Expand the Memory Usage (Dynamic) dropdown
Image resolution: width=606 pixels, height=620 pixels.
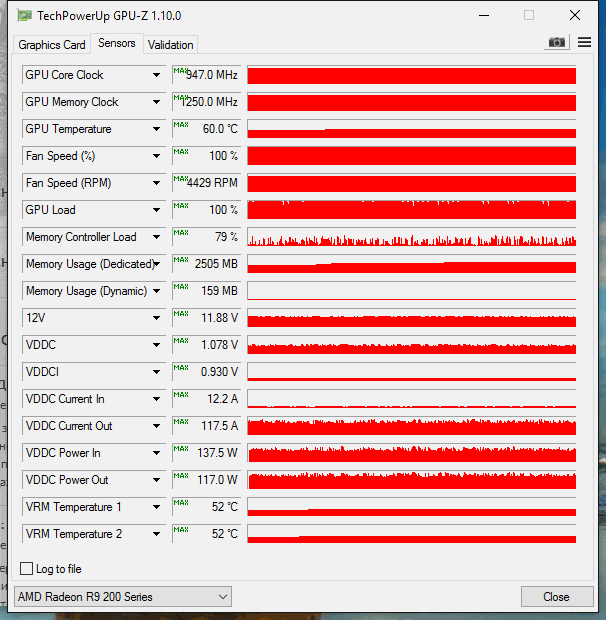(x=157, y=291)
